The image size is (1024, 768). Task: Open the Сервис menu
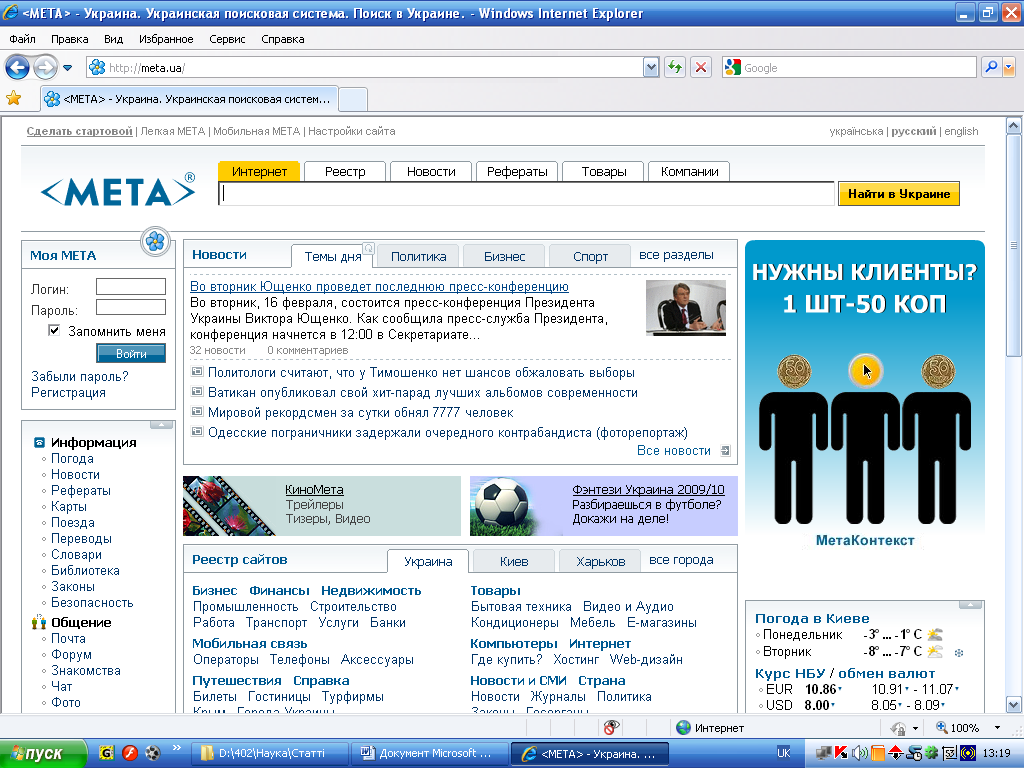coord(227,39)
